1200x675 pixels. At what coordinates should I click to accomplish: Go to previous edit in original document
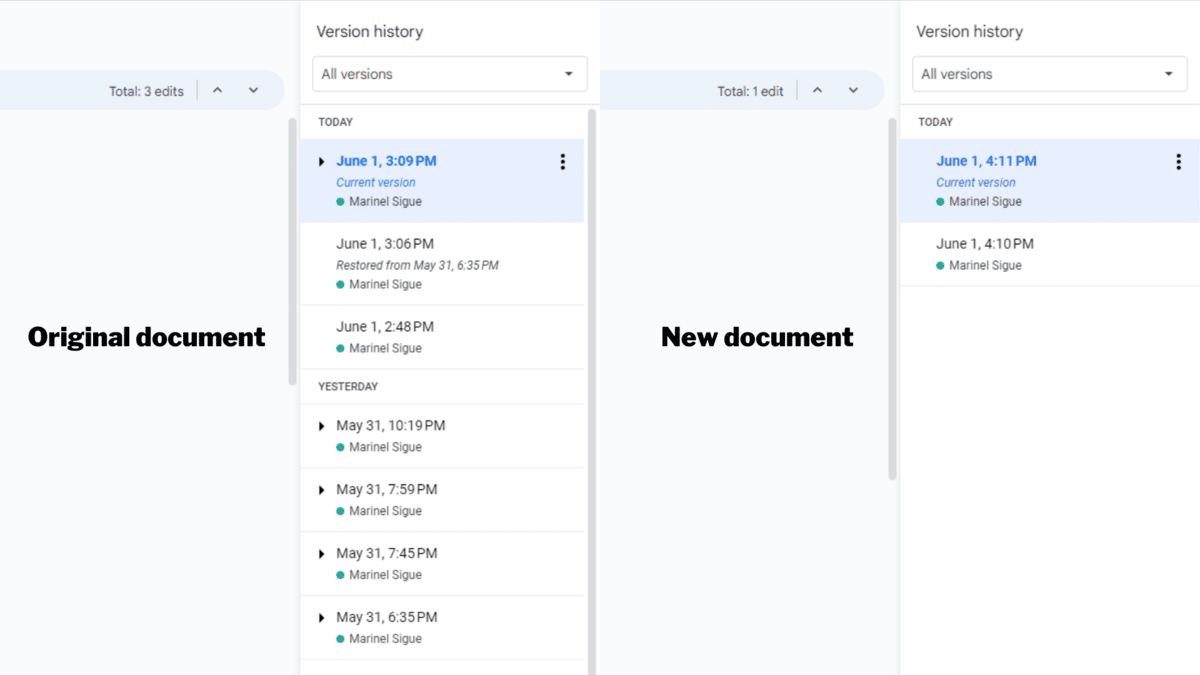click(x=217, y=91)
